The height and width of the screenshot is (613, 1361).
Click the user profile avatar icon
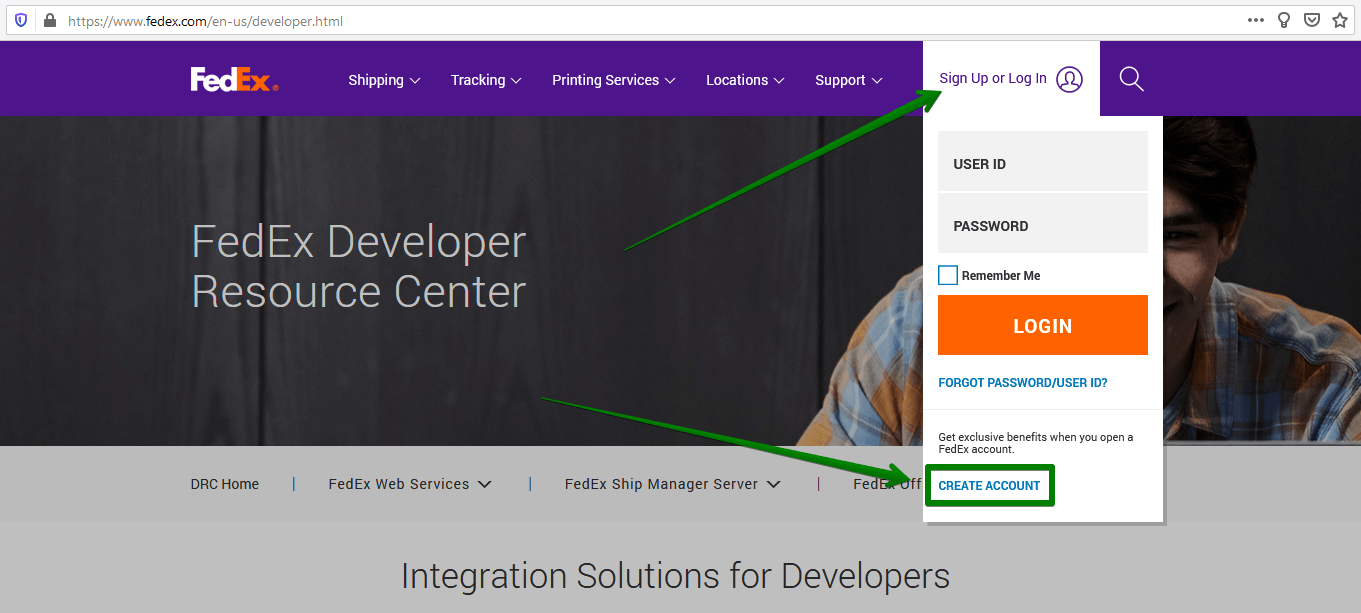click(1070, 79)
